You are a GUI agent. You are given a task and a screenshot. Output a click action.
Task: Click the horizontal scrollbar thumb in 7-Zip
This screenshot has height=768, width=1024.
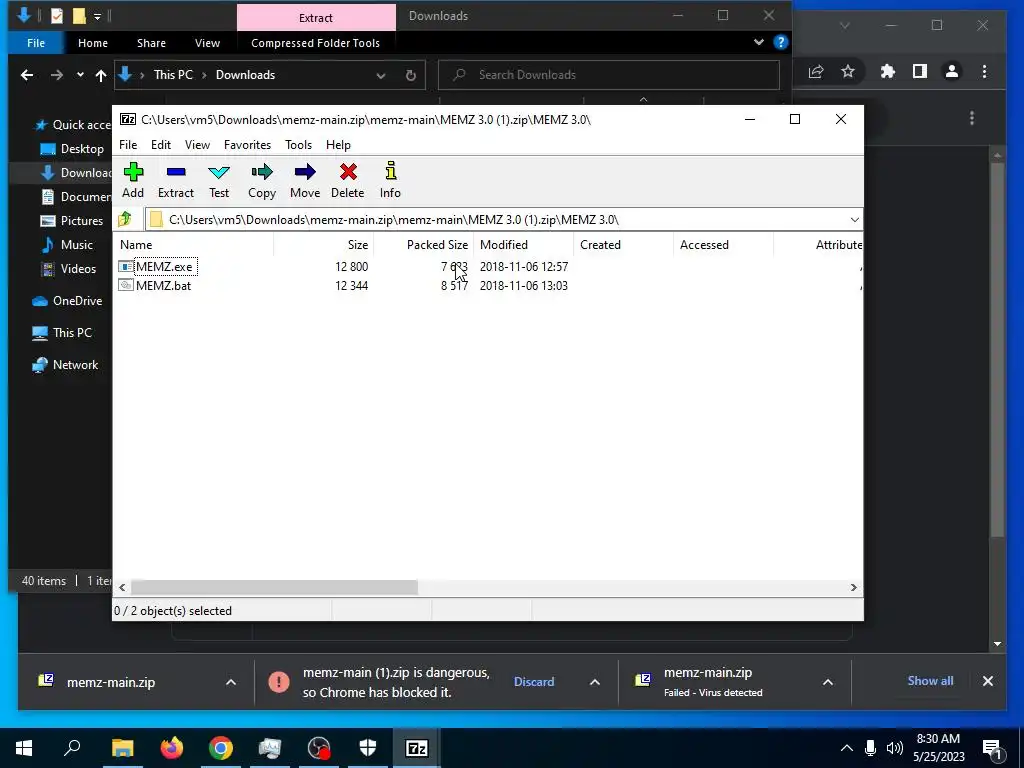pos(274,588)
